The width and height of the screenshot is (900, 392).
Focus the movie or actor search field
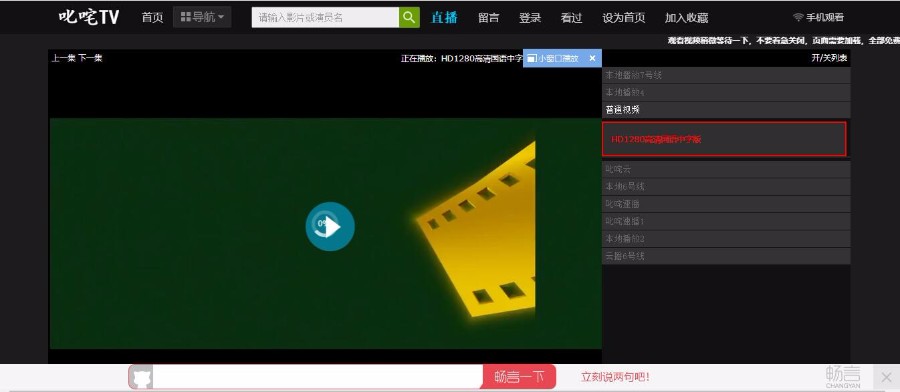tap(325, 17)
